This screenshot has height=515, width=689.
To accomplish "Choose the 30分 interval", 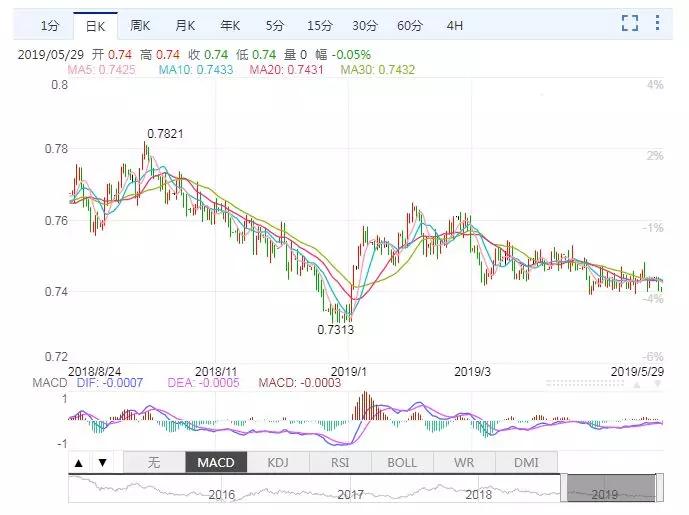I will [x=365, y=25].
